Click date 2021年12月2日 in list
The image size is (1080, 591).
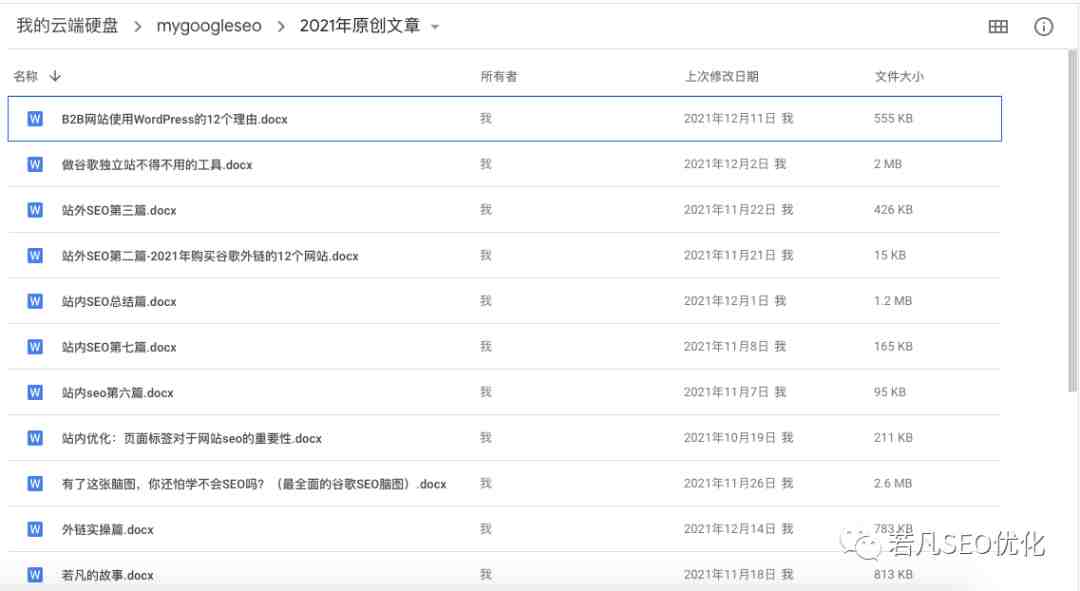pyautogui.click(x=725, y=164)
